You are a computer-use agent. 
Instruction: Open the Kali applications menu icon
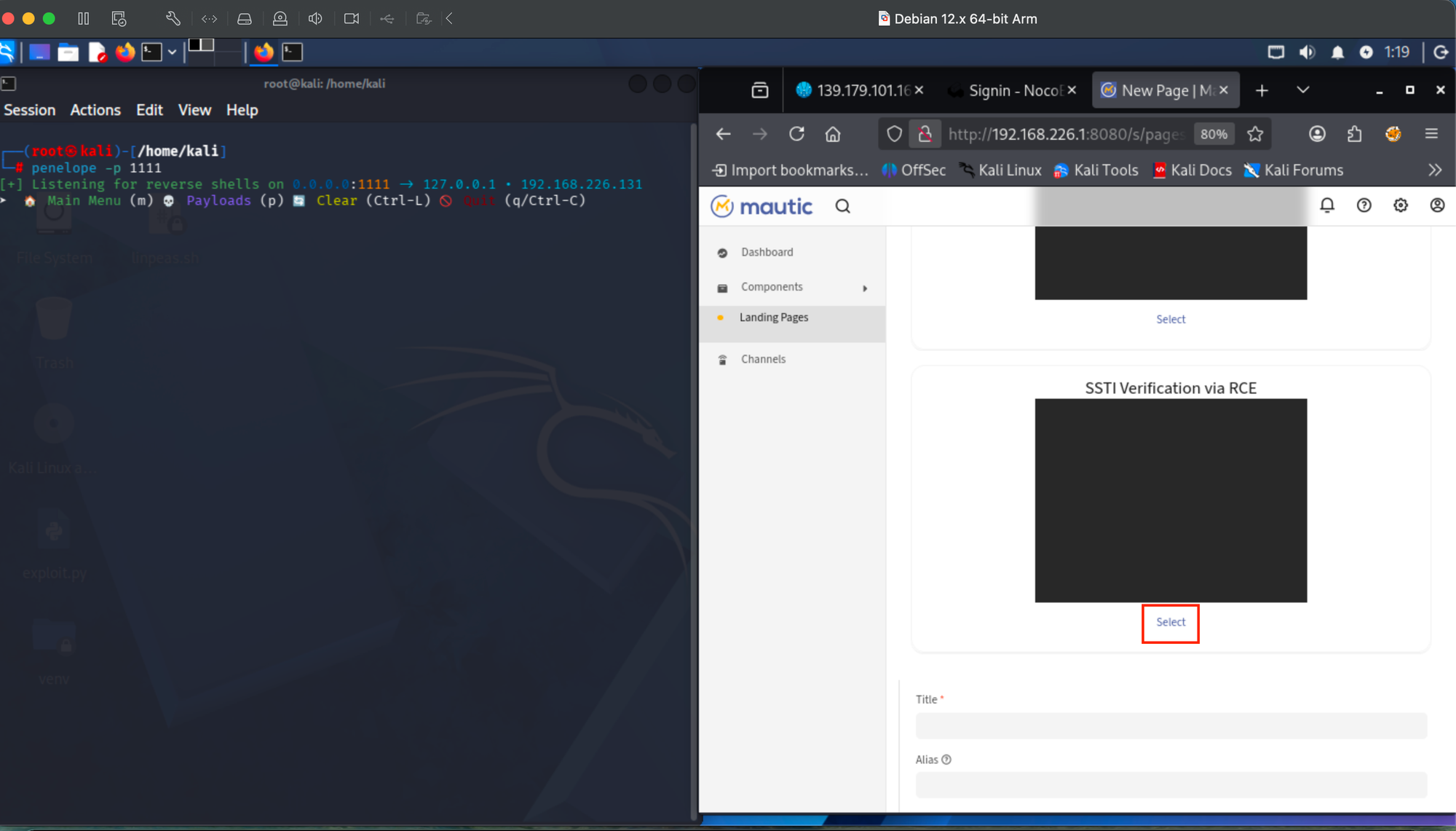tap(7, 52)
